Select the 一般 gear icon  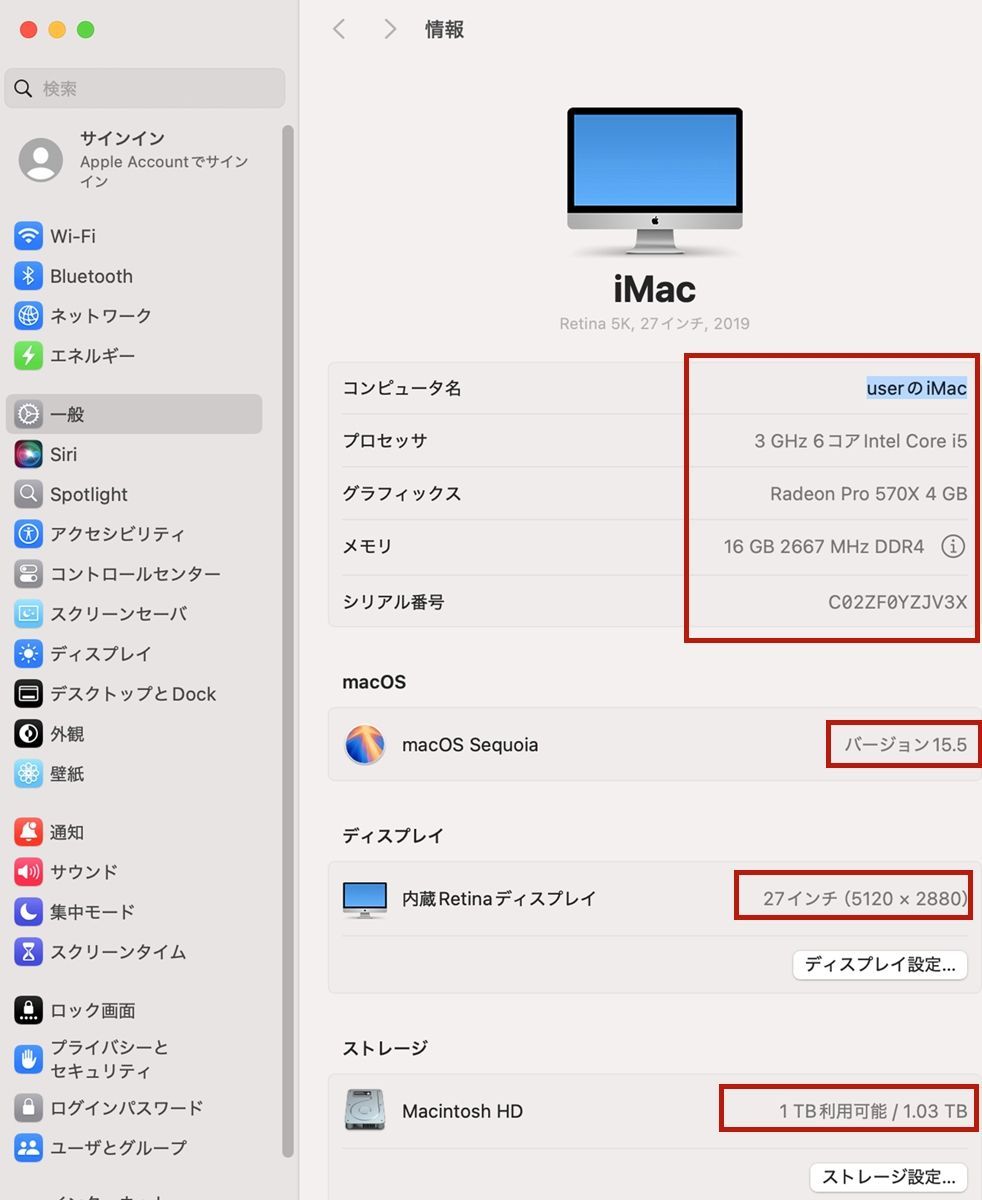[x=28, y=414]
